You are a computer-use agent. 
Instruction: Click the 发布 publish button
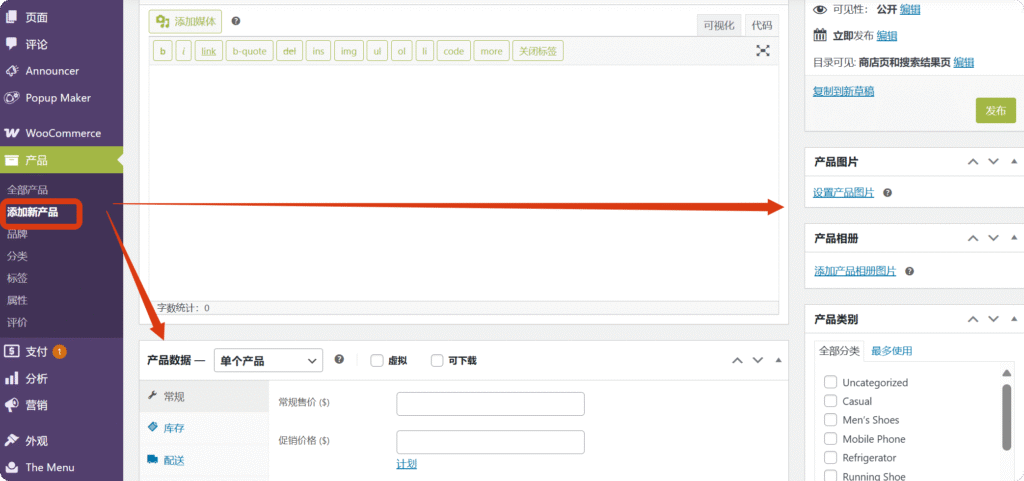point(995,111)
